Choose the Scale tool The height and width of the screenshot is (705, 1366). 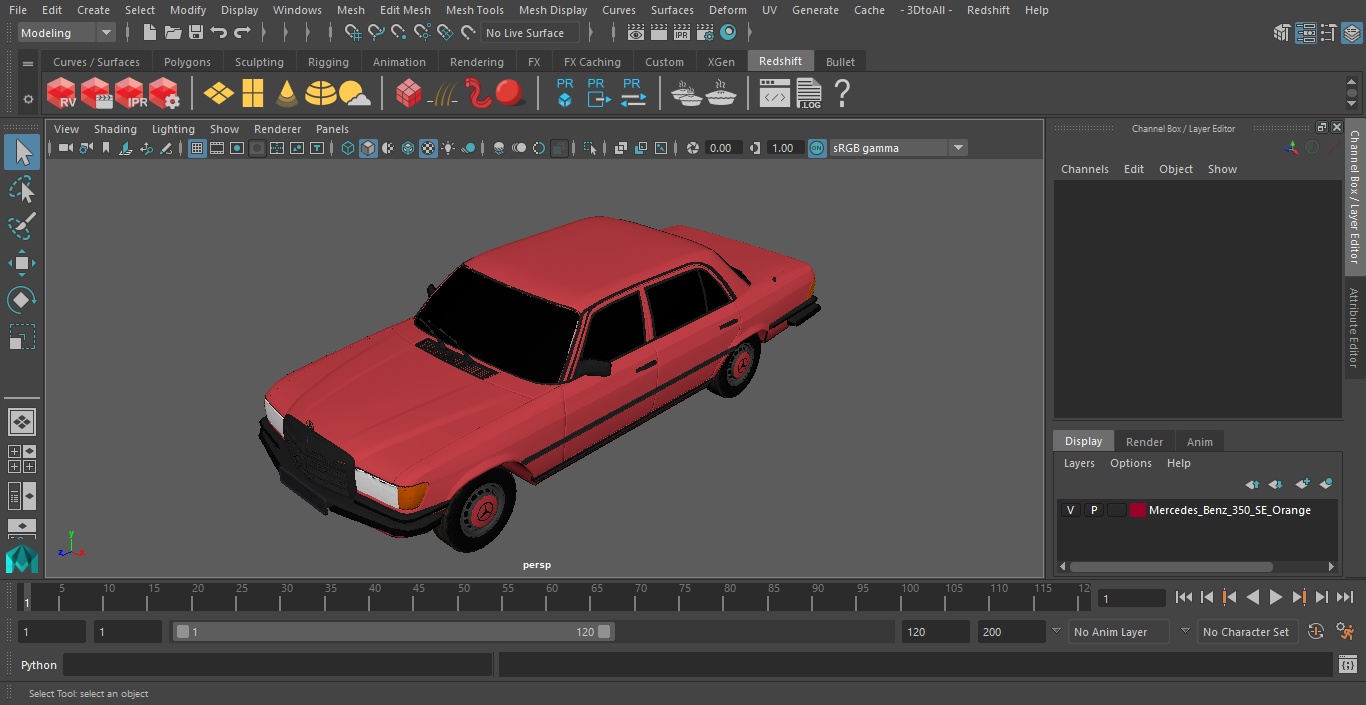pos(22,337)
